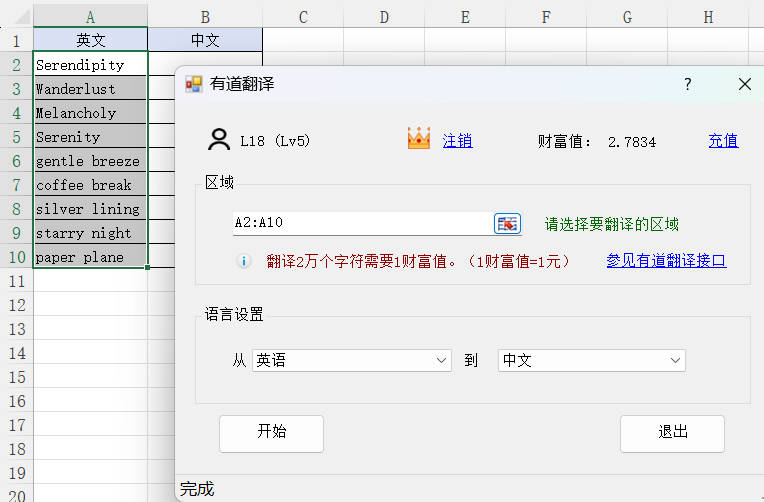This screenshot has width=764, height=502.
Task: Click the 中文 header cell in B1
Action: click(x=205, y=41)
